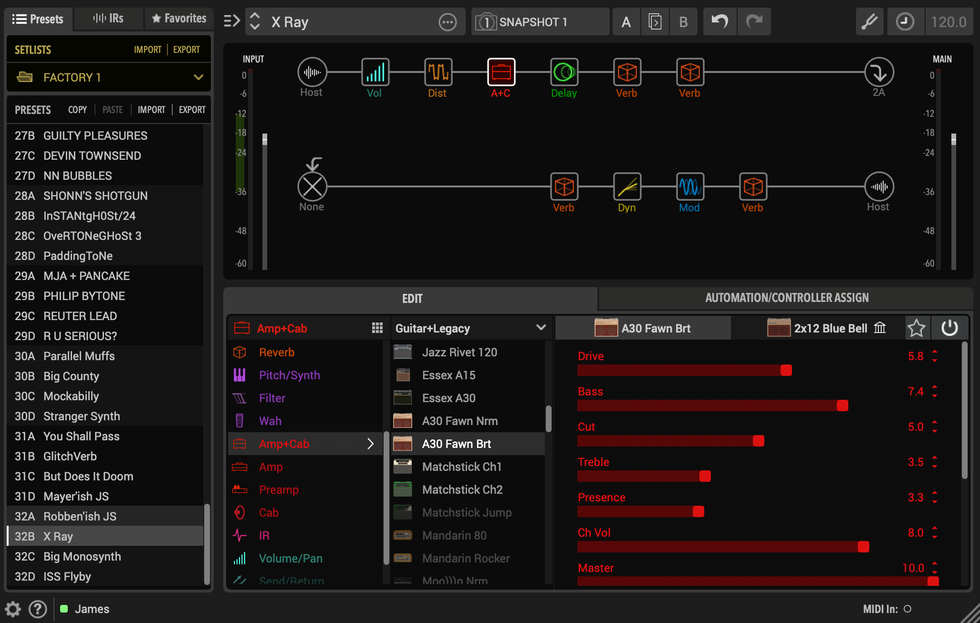Mark the block as favorite with star

pyautogui.click(x=916, y=328)
